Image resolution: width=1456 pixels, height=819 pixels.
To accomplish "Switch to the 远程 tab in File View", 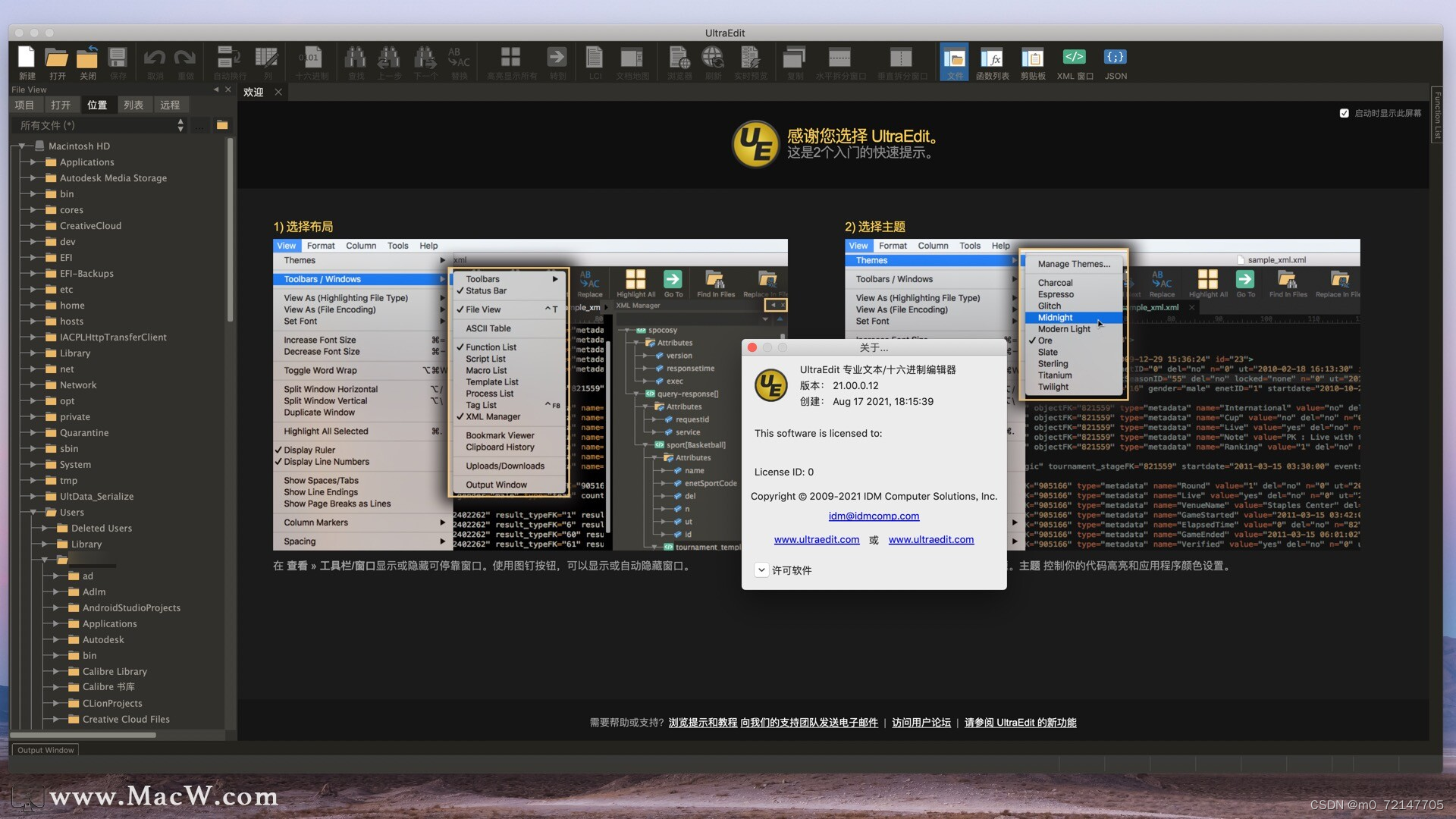I will [x=170, y=105].
